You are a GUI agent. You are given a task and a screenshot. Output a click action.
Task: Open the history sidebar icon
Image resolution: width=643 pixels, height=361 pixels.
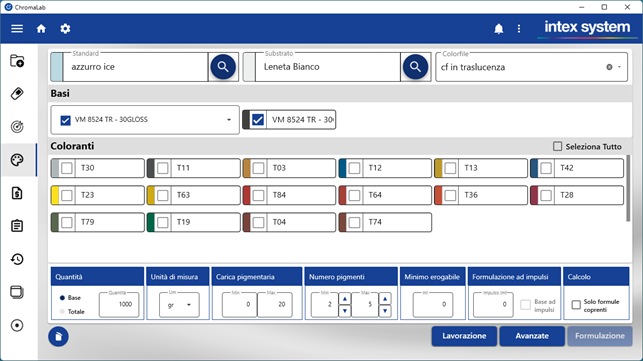point(17,259)
